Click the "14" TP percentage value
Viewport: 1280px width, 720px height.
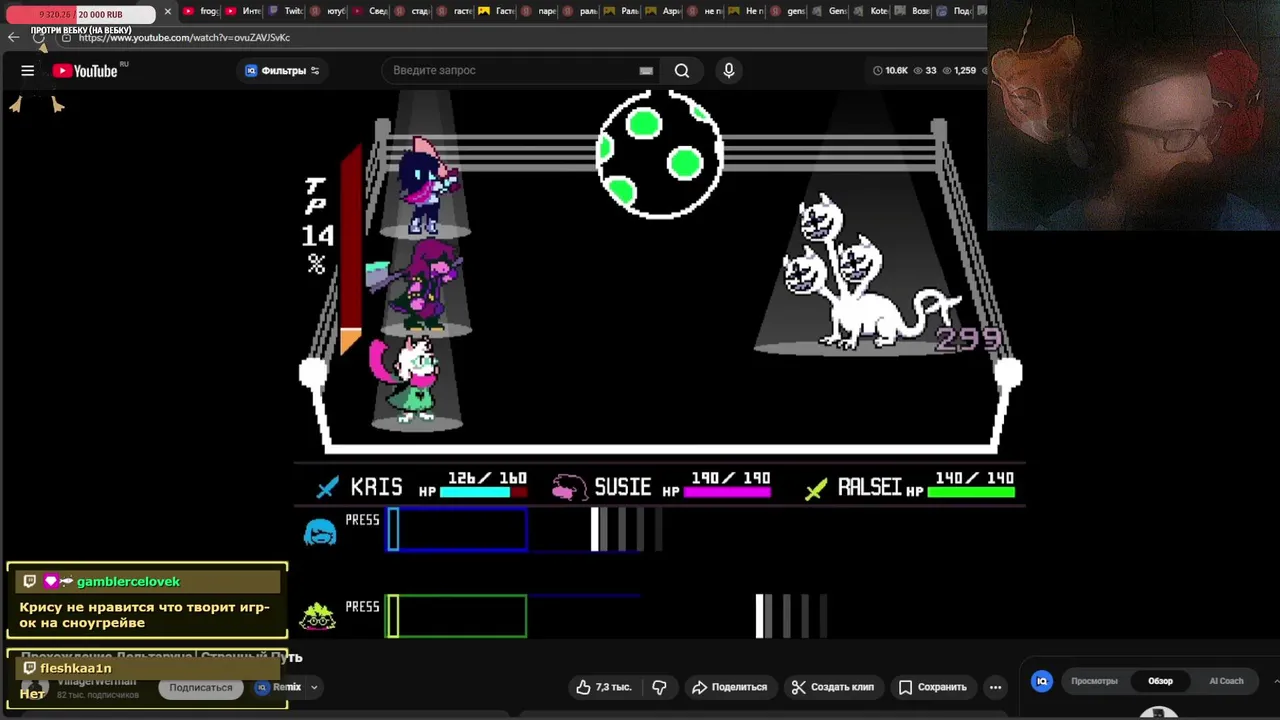click(318, 236)
